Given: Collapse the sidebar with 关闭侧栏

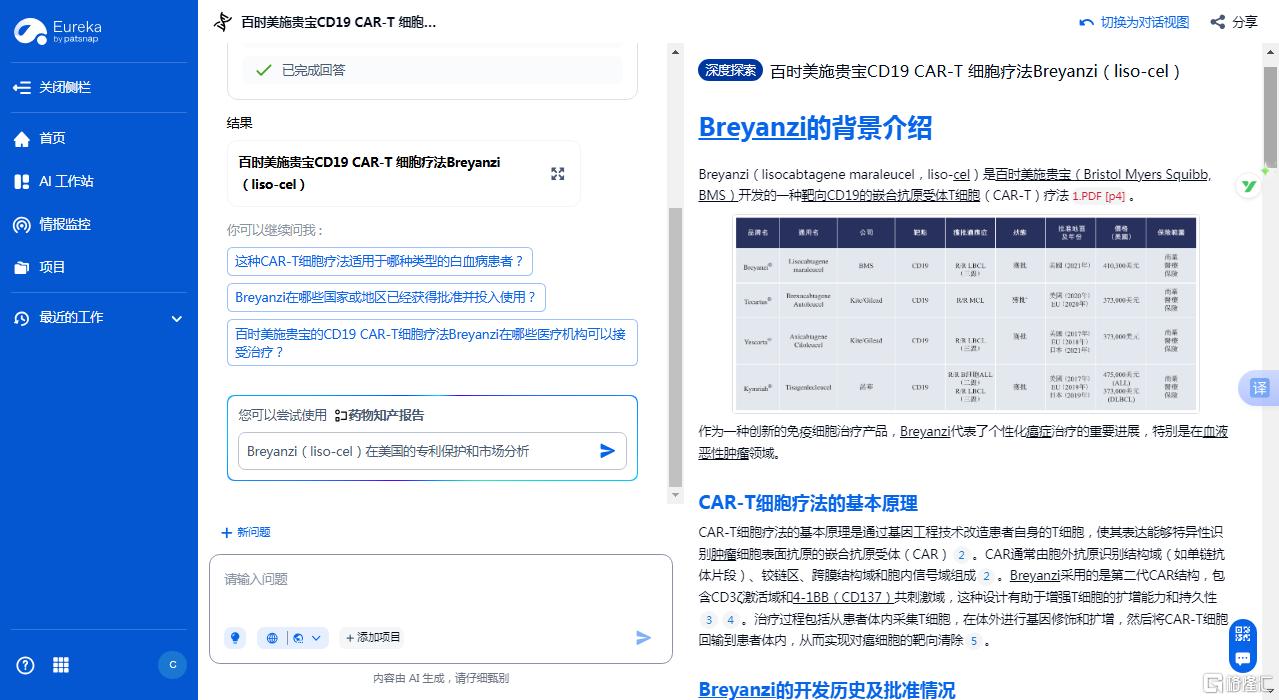Looking at the screenshot, I should click(53, 87).
